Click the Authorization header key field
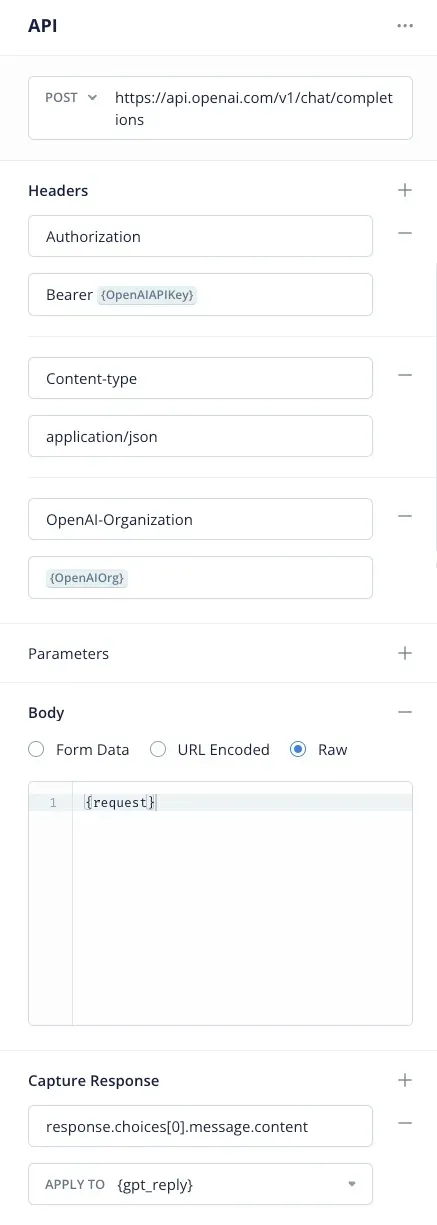The image size is (437, 1225). tap(200, 237)
